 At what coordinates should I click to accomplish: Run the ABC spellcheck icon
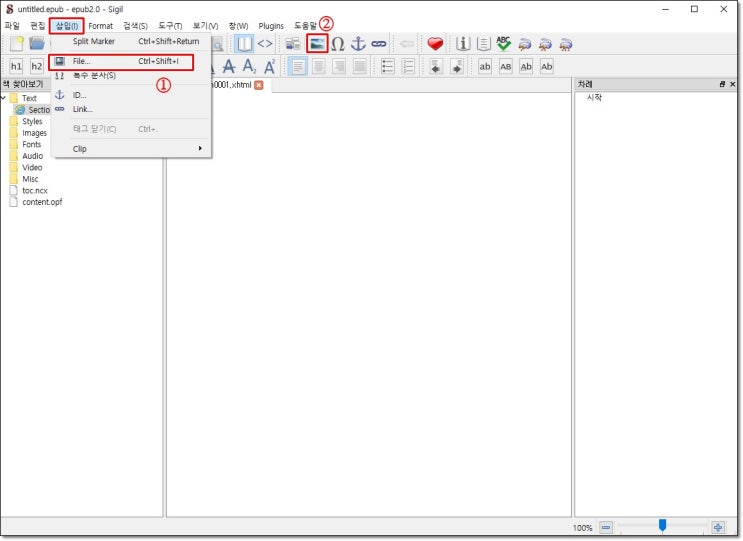(x=503, y=44)
